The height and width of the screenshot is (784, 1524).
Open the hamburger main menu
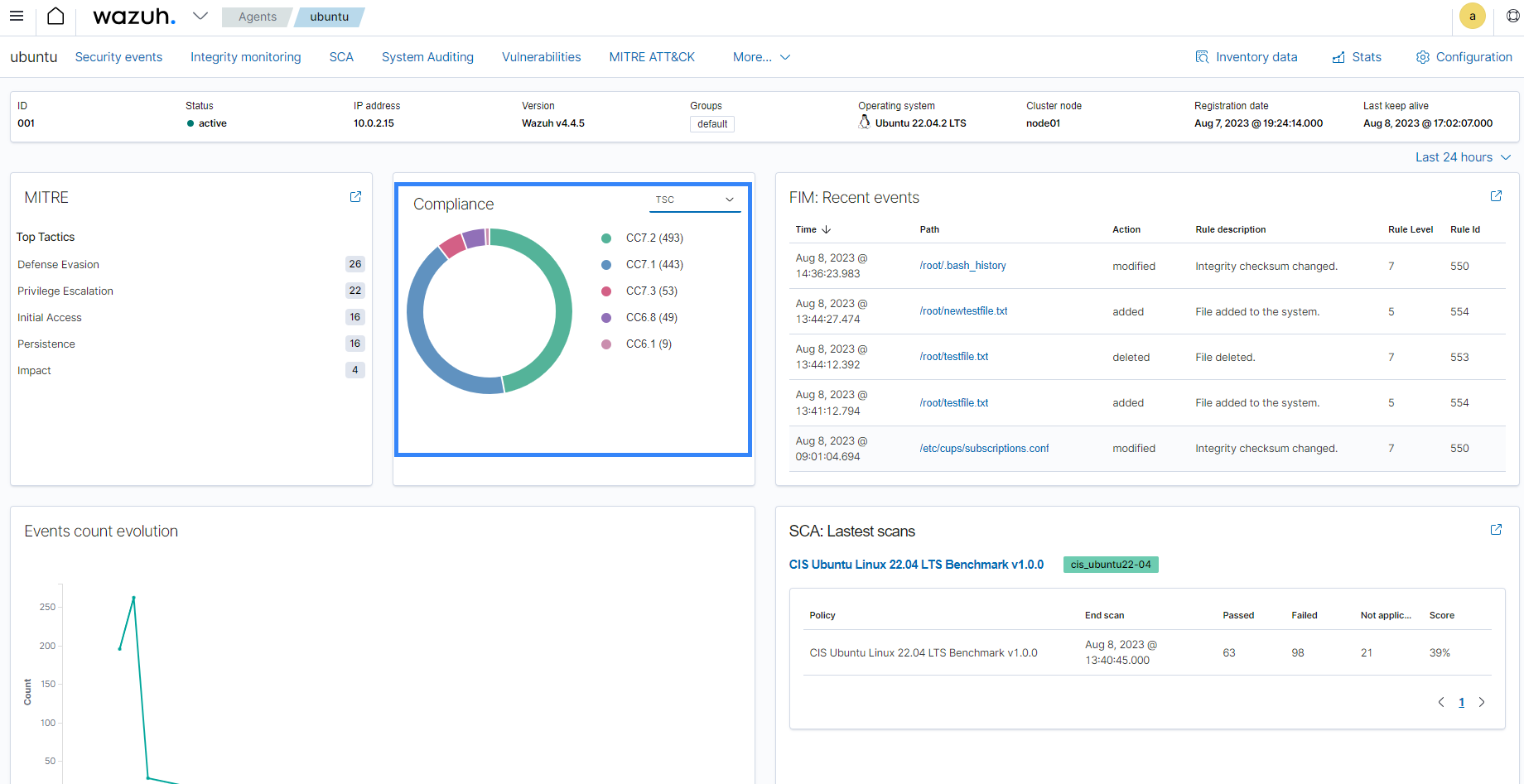17,16
